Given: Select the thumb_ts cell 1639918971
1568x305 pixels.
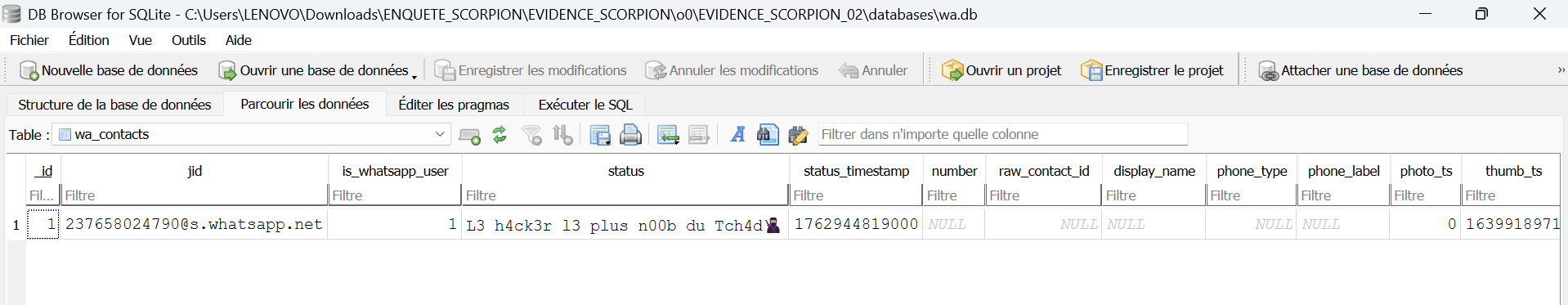Looking at the screenshot, I should click(1512, 224).
